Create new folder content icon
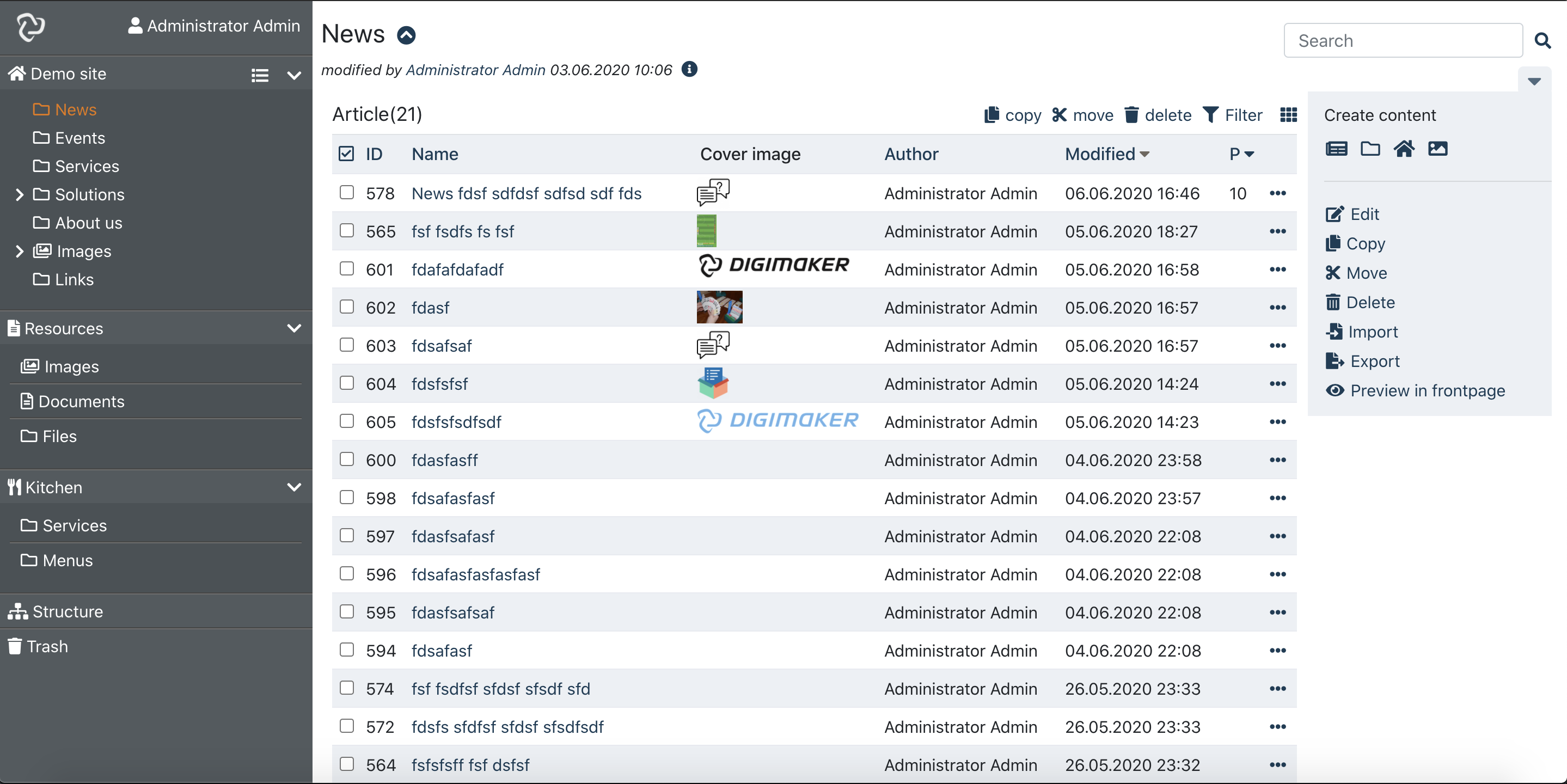1567x784 pixels. point(1369,149)
